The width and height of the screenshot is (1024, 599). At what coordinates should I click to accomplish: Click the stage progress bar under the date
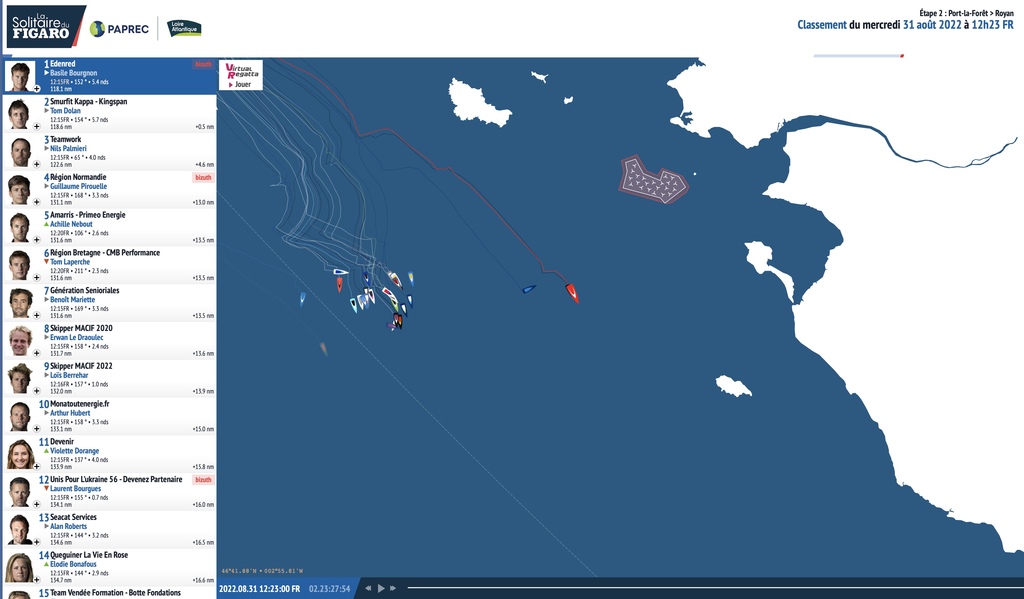pyautogui.click(x=859, y=56)
